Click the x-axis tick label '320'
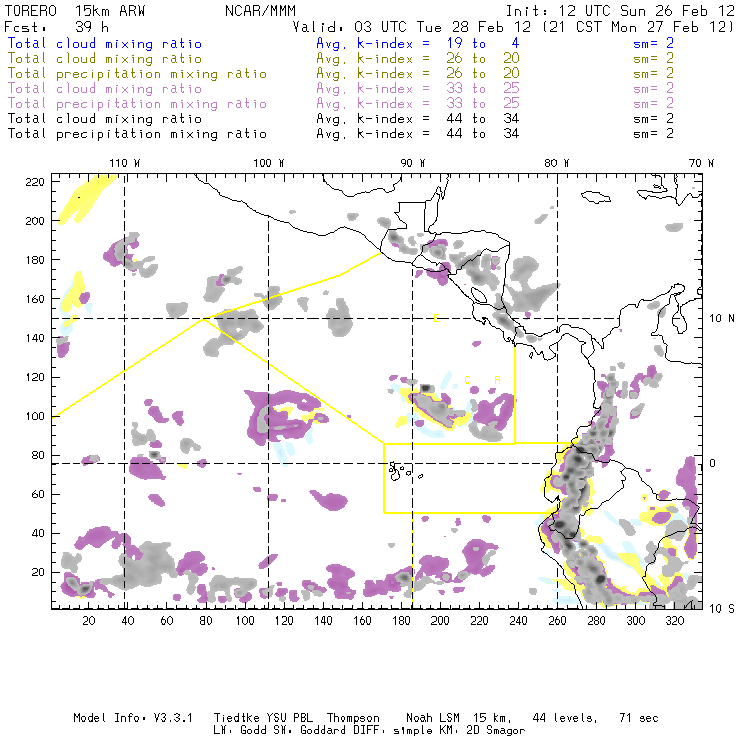 (674, 621)
